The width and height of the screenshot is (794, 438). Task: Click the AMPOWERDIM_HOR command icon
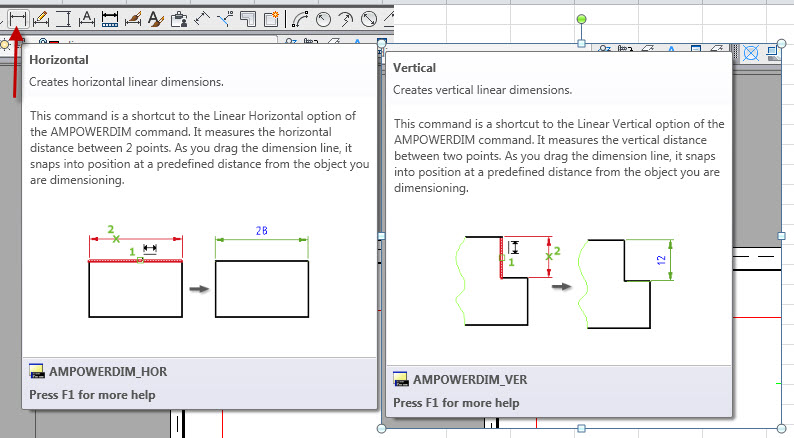pyautogui.click(x=36, y=371)
